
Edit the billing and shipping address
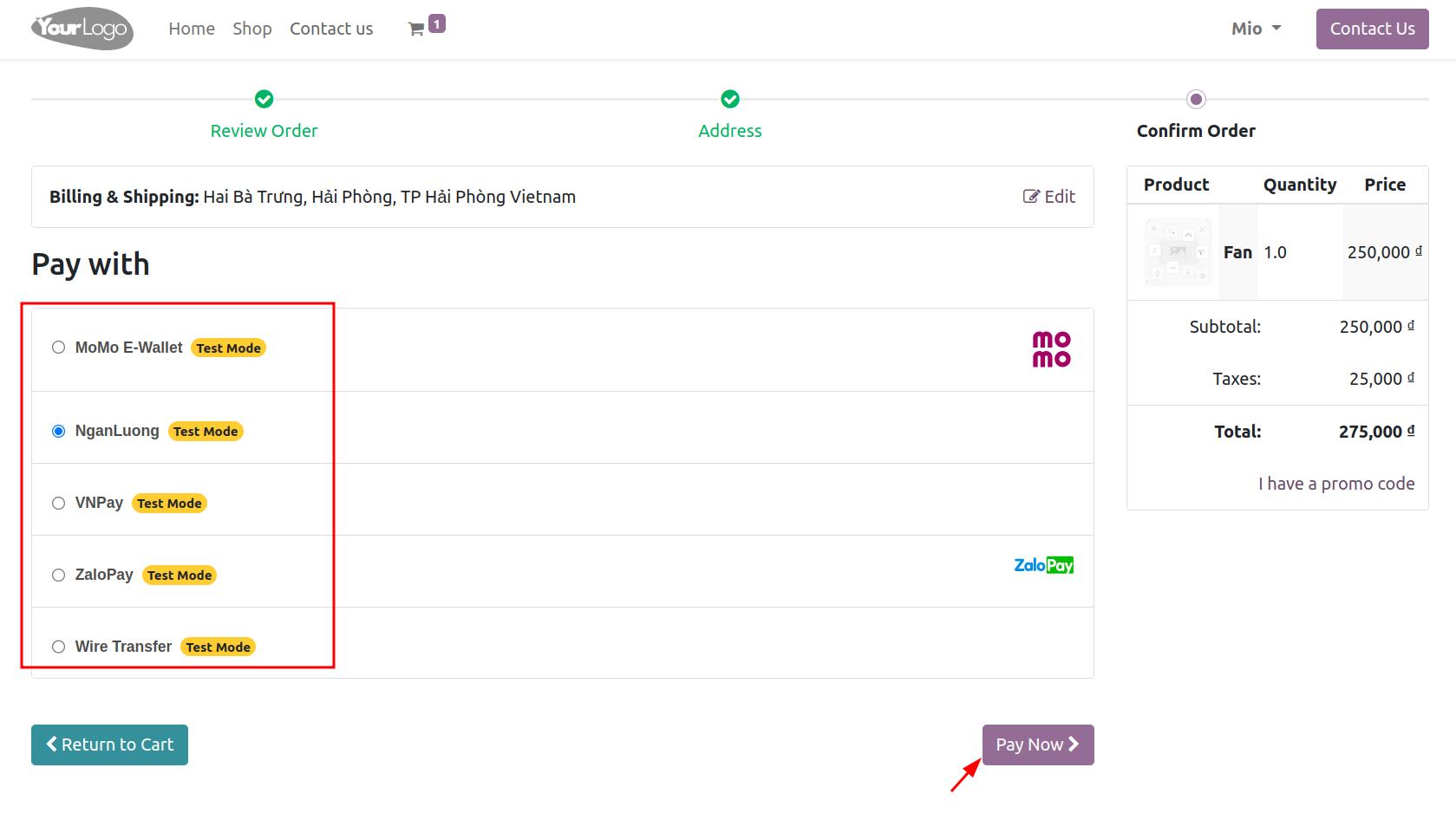1049,197
